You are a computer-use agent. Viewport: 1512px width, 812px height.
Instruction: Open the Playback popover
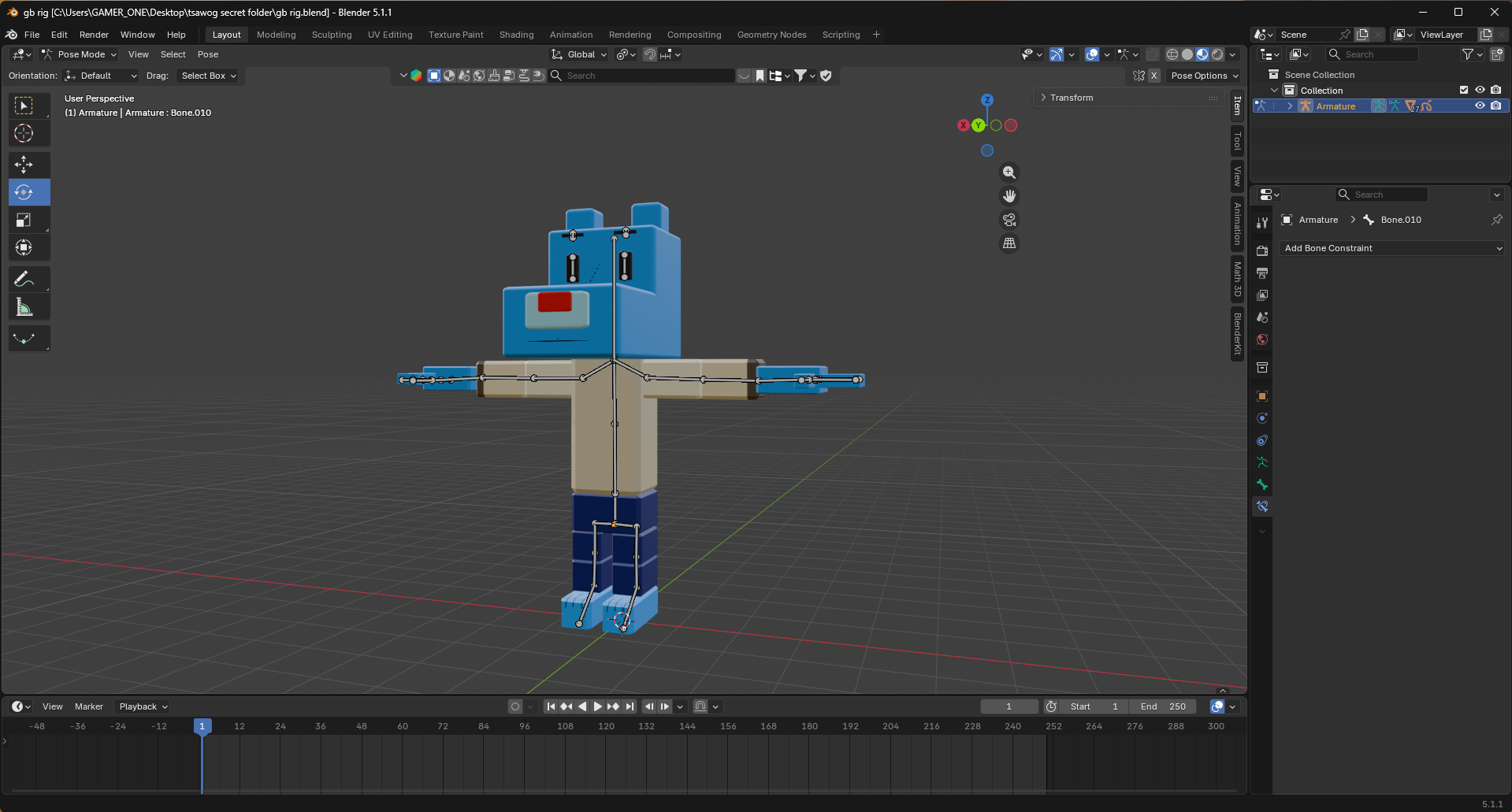click(x=143, y=706)
